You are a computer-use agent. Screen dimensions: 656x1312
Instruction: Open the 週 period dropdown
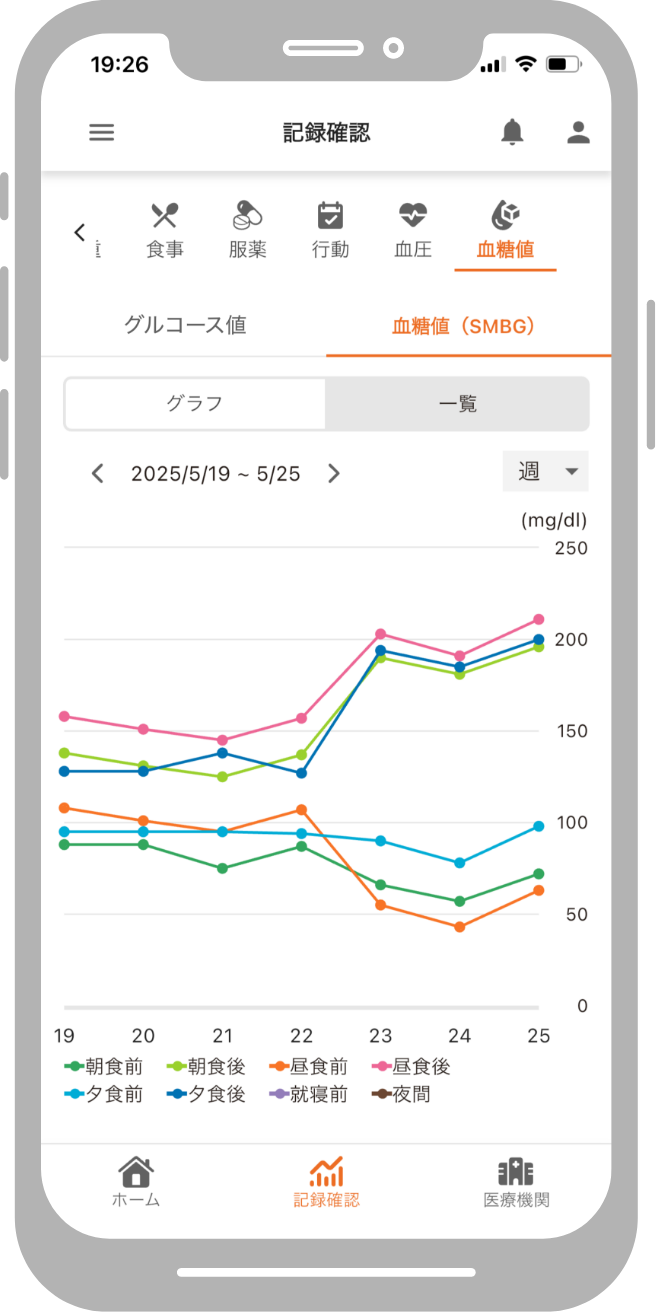coord(546,472)
